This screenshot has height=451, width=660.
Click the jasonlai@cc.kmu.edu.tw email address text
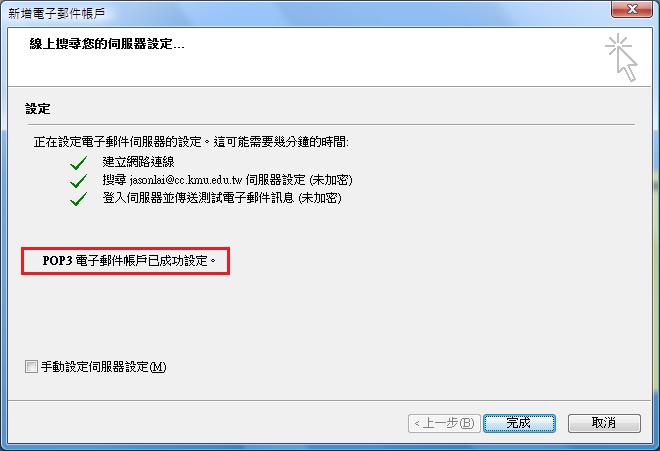[x=186, y=180]
